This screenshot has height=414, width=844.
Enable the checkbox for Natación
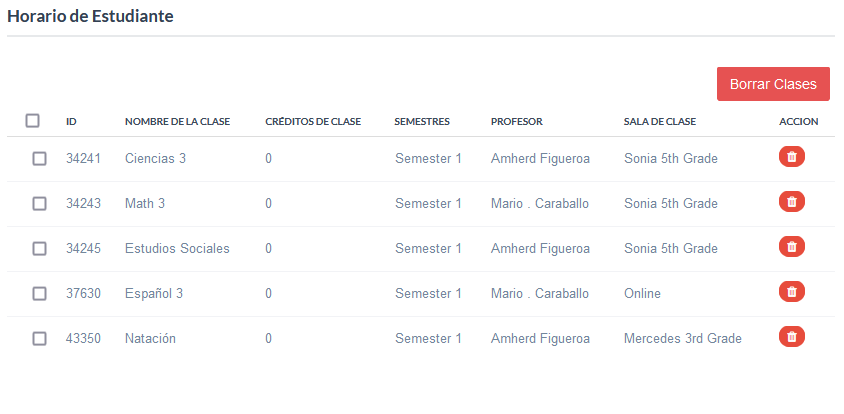tap(40, 339)
